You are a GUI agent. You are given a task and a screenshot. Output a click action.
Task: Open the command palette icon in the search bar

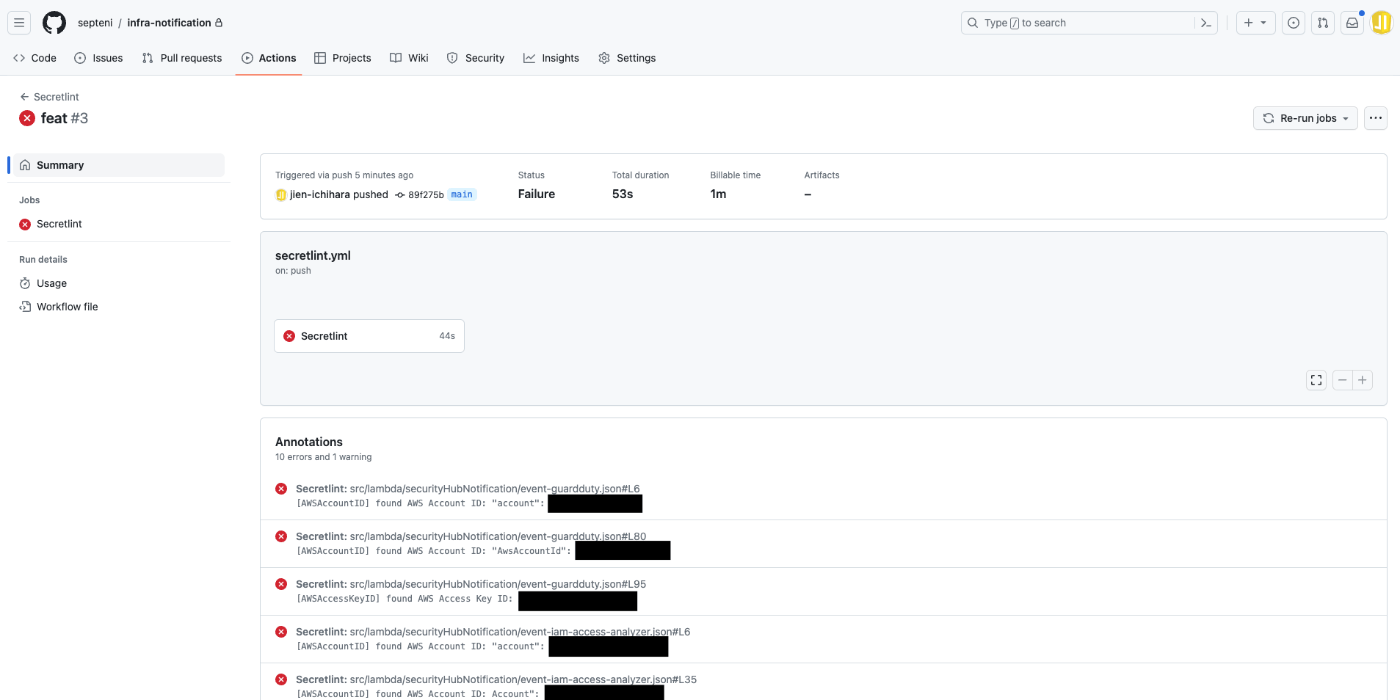click(1206, 23)
